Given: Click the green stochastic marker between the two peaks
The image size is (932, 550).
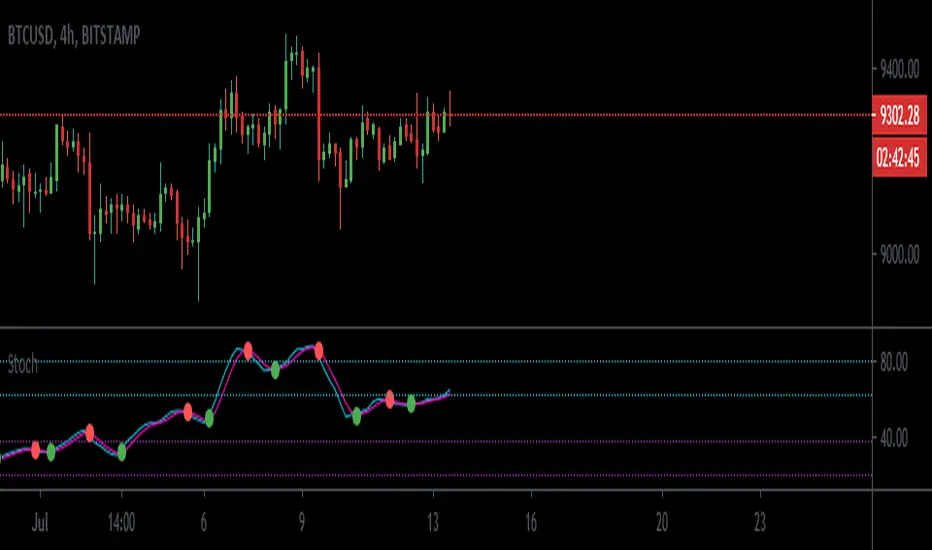Looking at the screenshot, I should coord(275,370).
